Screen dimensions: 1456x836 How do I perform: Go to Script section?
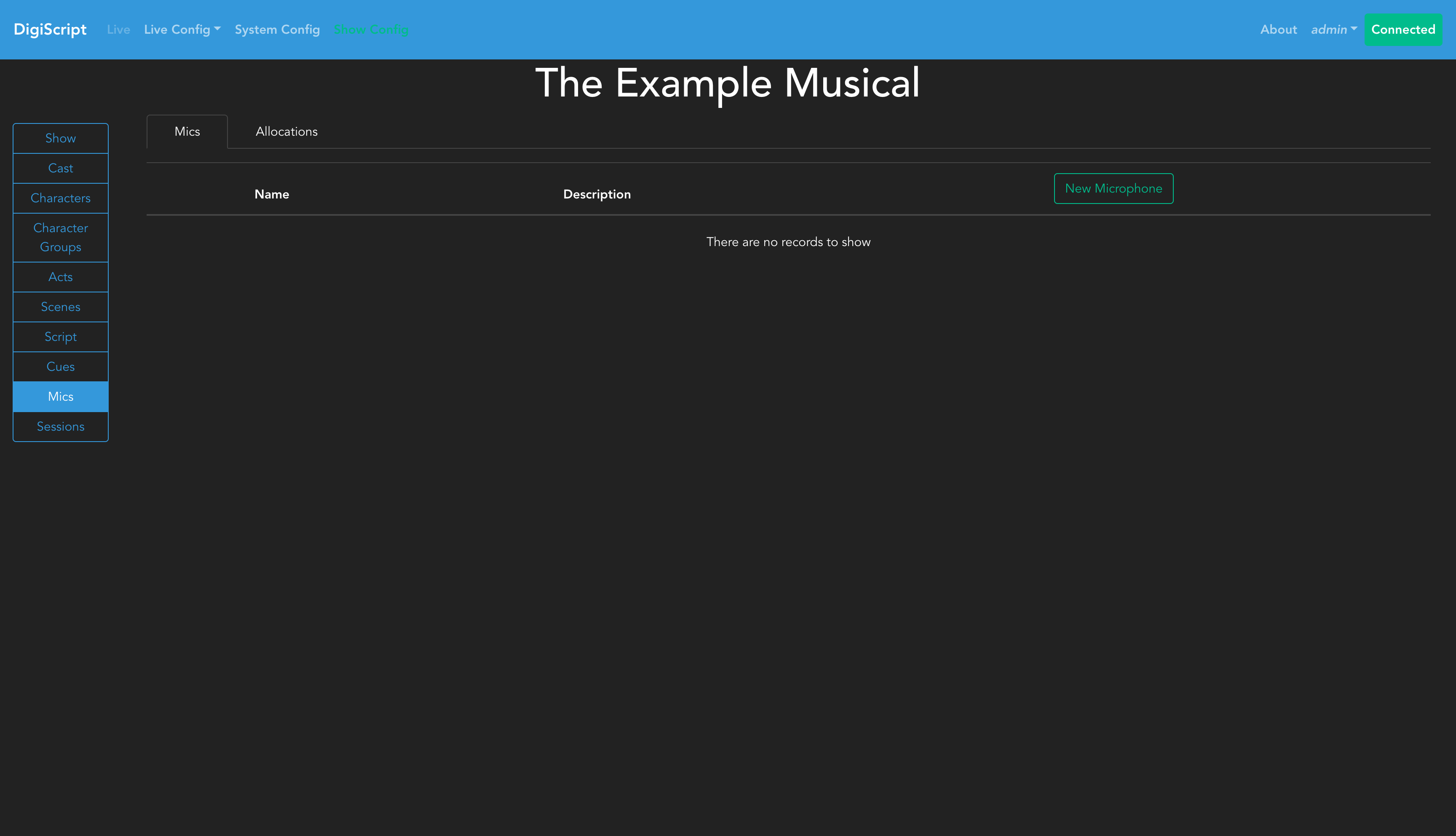click(x=60, y=337)
